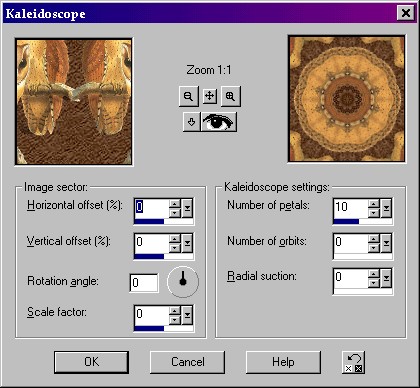Increase Vertical offset with up arrow

[175, 239]
